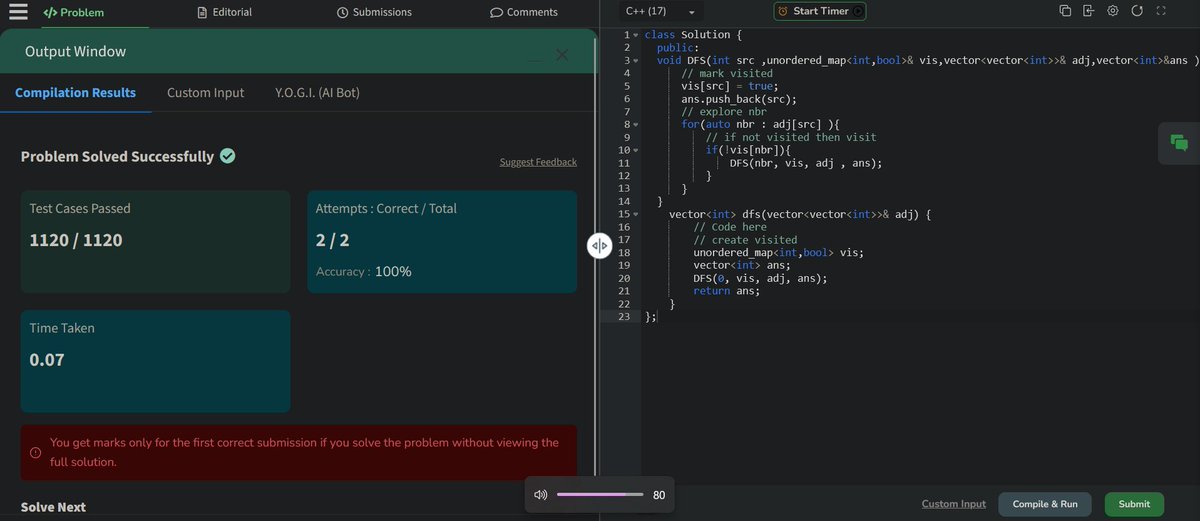
Task: Toggle fullscreen editor mode
Action: coord(1161,11)
